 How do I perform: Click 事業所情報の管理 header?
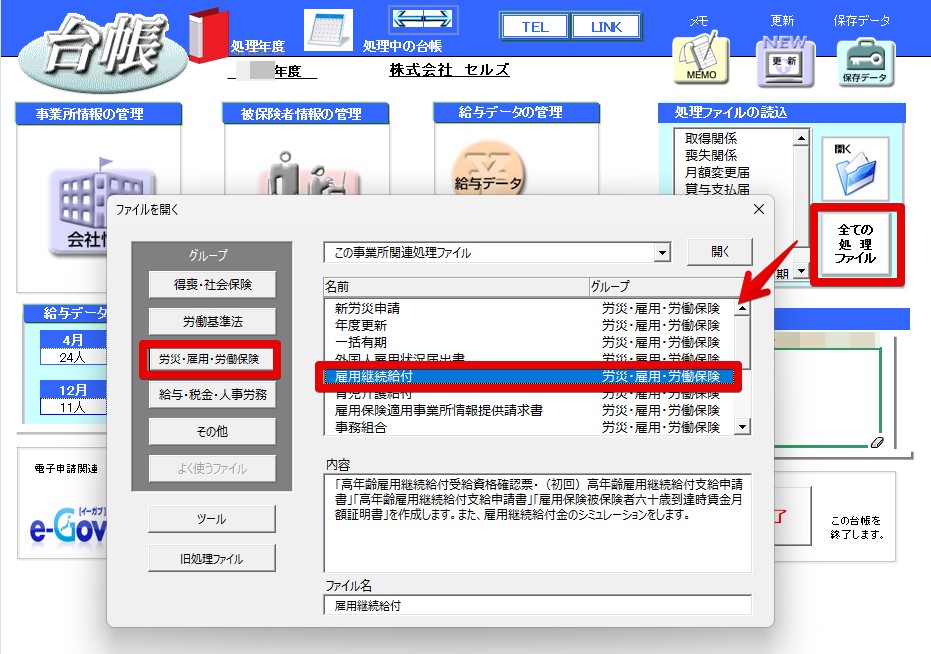click(x=99, y=113)
